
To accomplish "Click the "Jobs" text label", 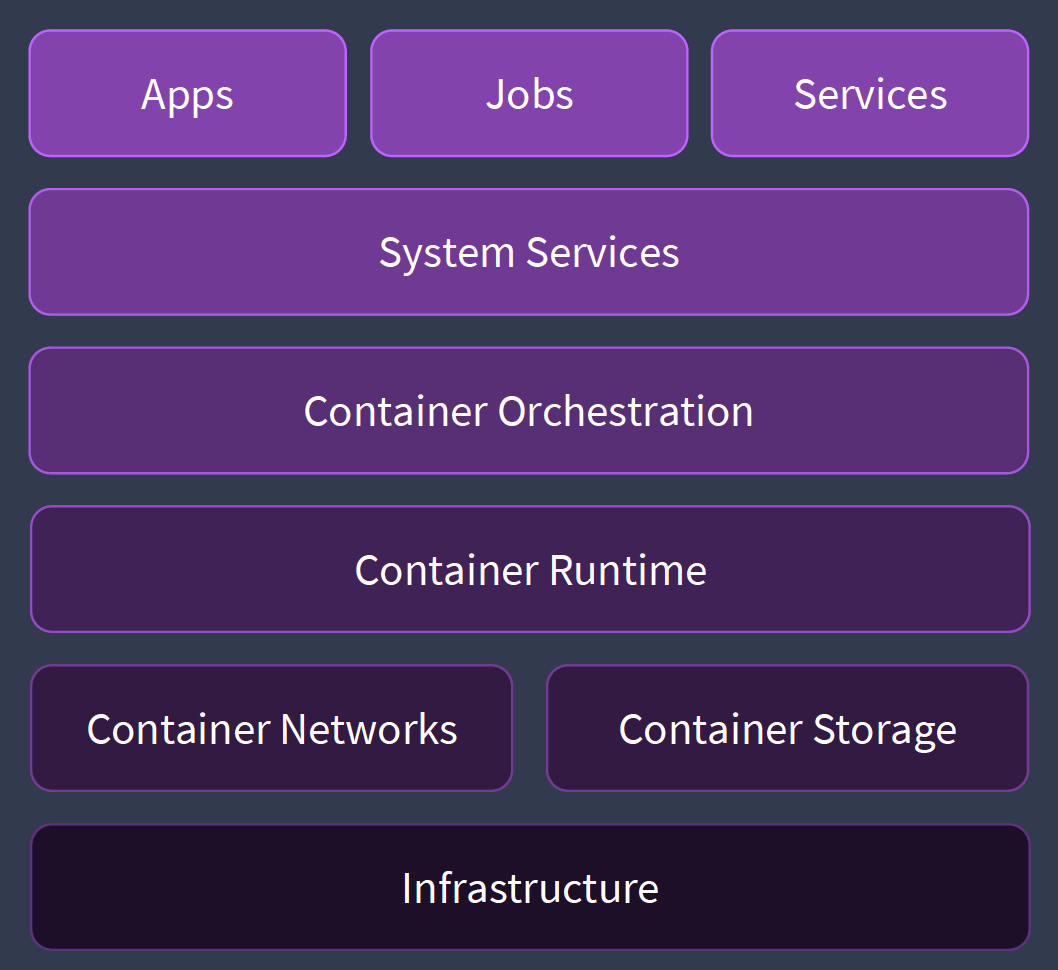I will pos(529,95).
